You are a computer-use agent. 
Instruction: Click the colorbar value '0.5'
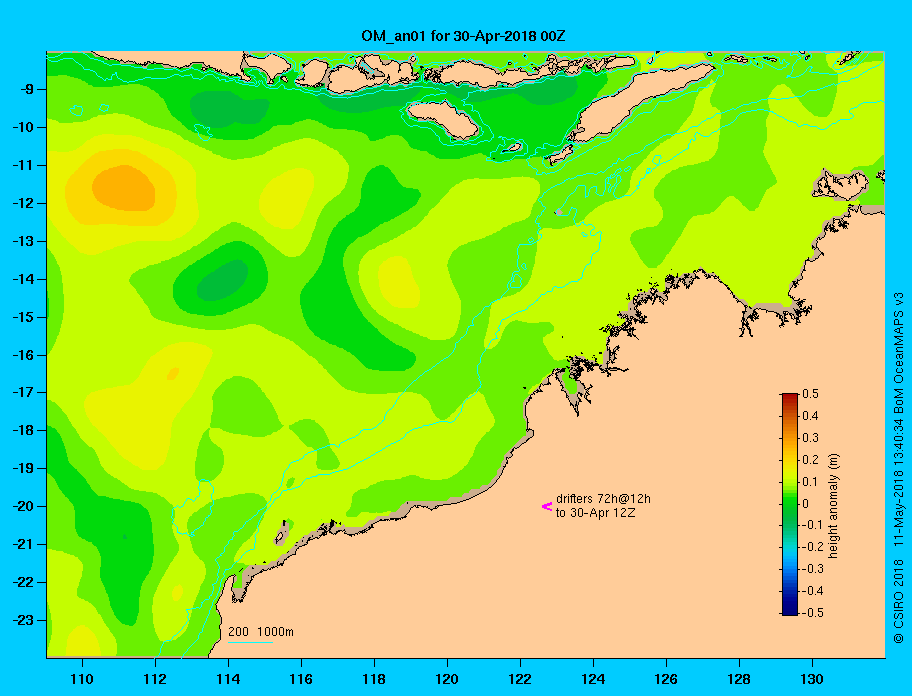pyautogui.click(x=810, y=394)
